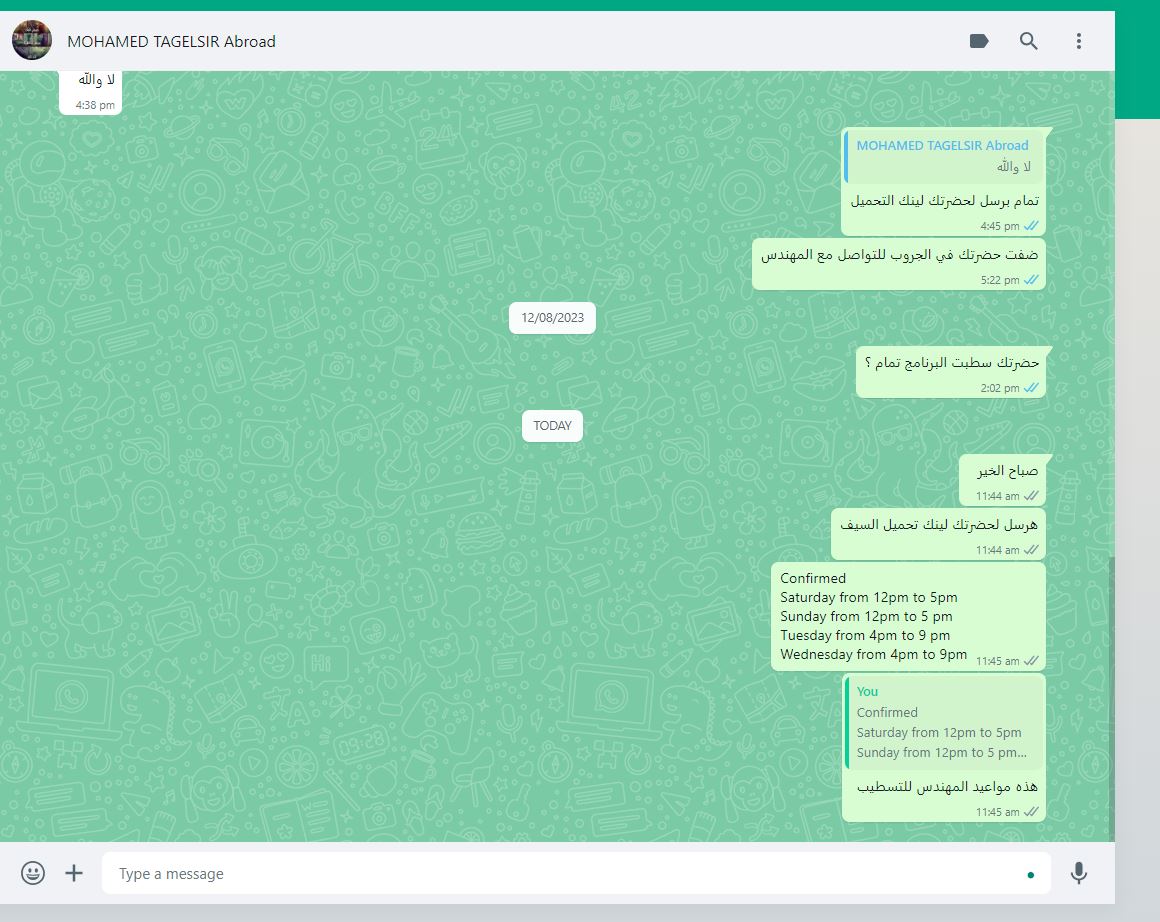Click the 12/08/2023 date separator

coord(552,318)
